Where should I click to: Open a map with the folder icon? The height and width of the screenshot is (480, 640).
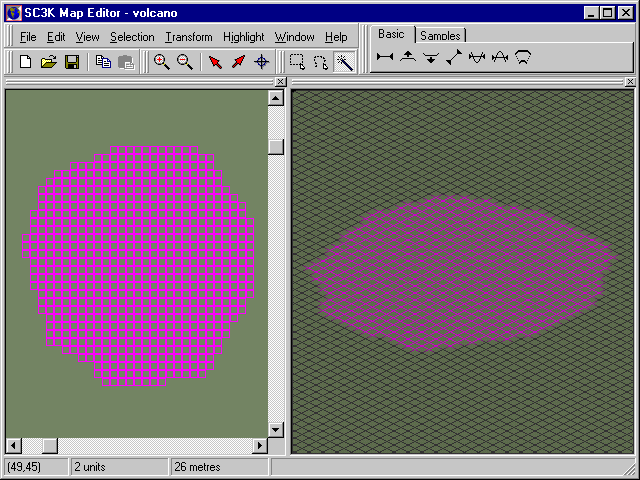[48, 62]
